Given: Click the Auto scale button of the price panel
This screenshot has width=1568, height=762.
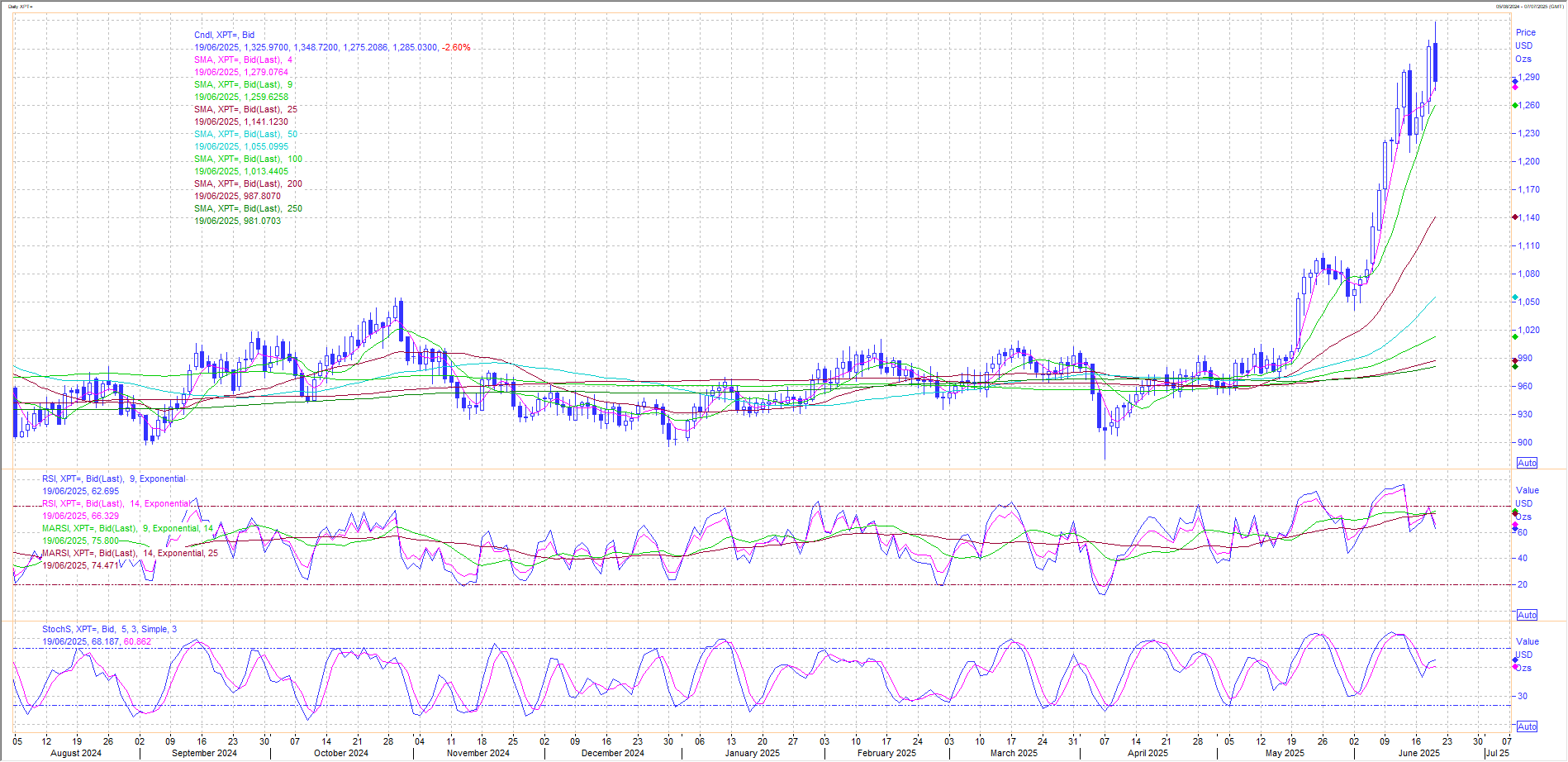Looking at the screenshot, I should pyautogui.click(x=1527, y=463).
